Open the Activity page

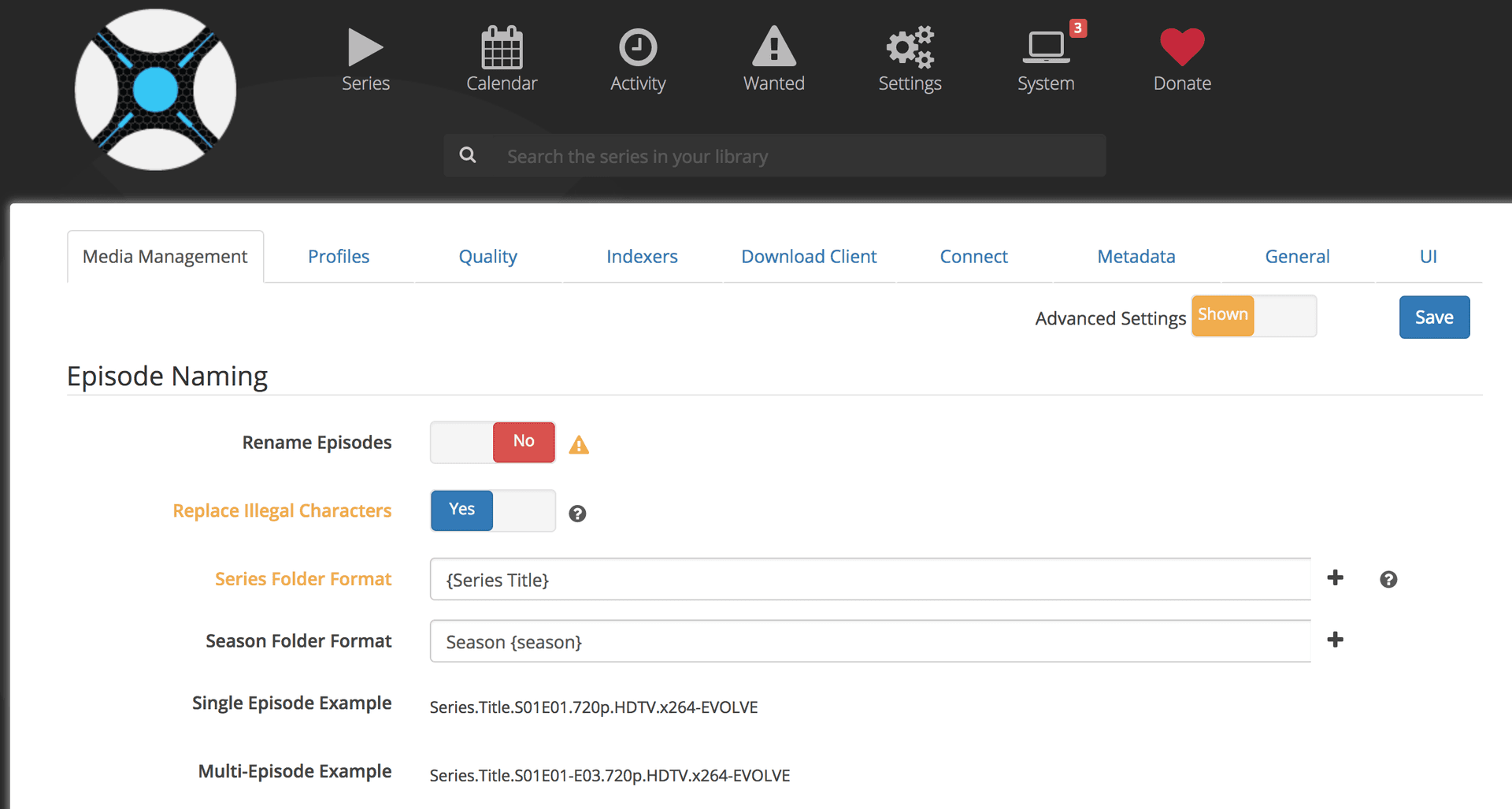pos(638,59)
